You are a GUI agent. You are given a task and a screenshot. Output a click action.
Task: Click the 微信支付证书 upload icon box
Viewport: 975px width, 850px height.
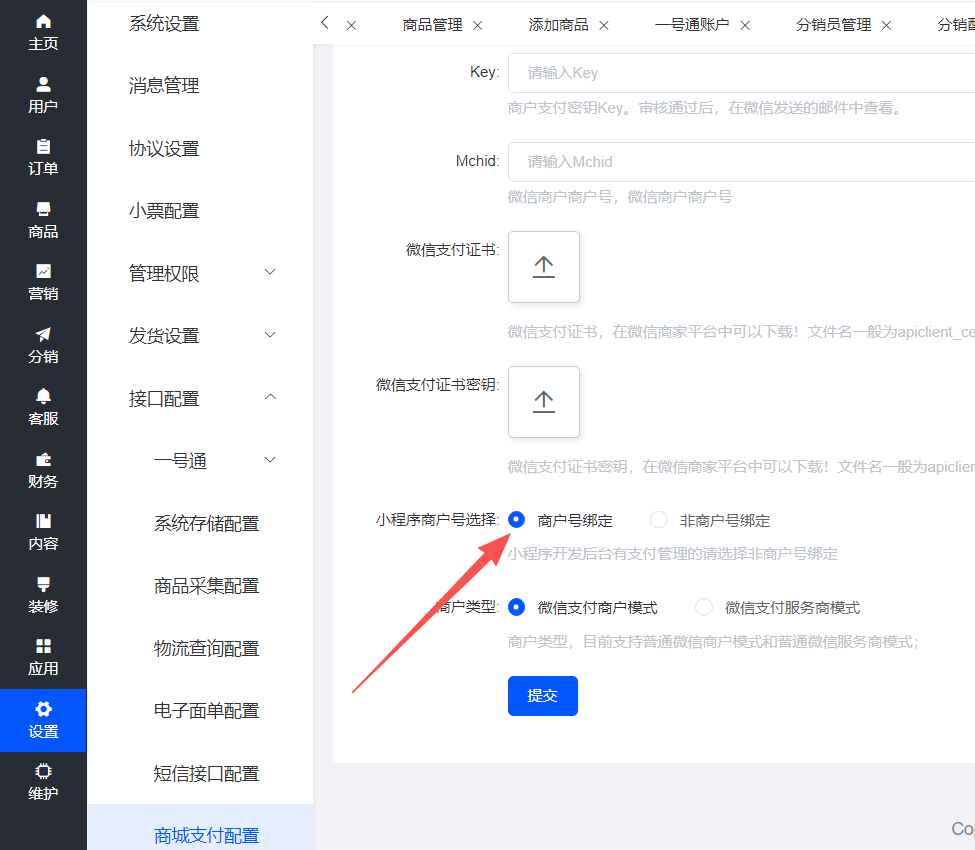543,267
